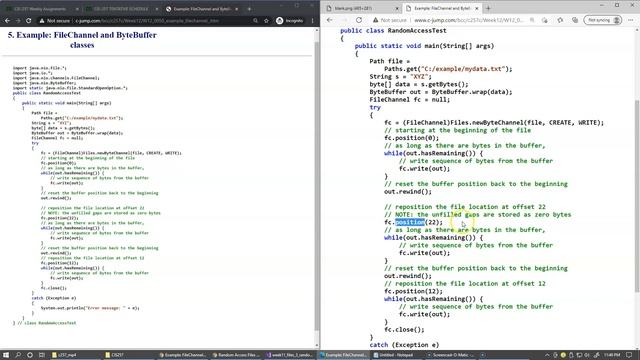Close the blank.png tab in Edge

pyautogui.click(x=397, y=8)
